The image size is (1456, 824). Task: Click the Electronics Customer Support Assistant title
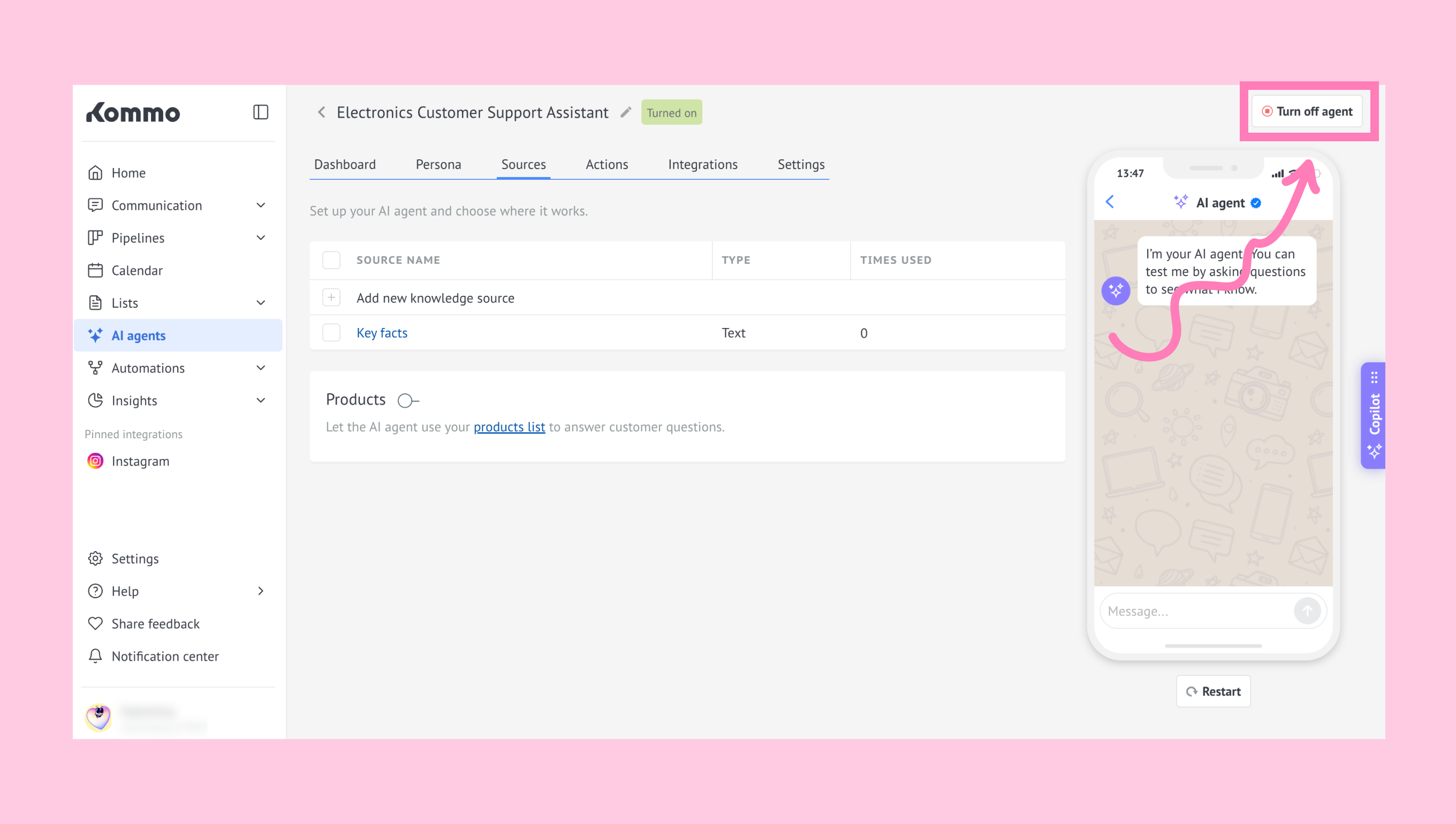tap(473, 112)
